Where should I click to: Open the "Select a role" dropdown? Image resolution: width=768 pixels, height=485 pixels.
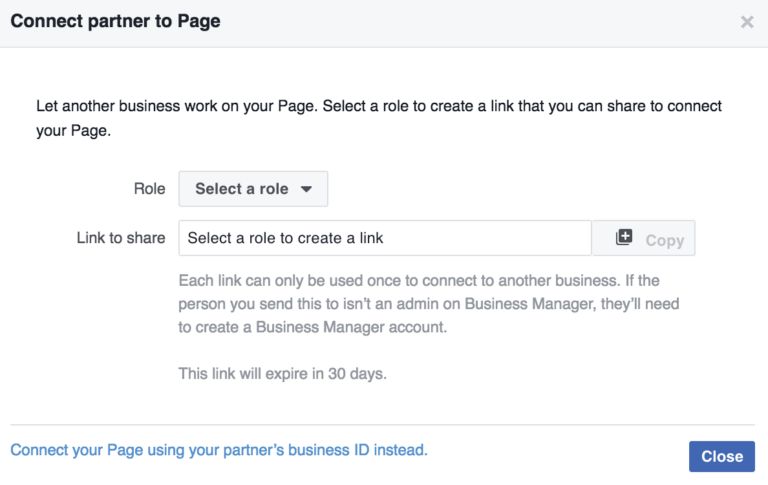253,189
